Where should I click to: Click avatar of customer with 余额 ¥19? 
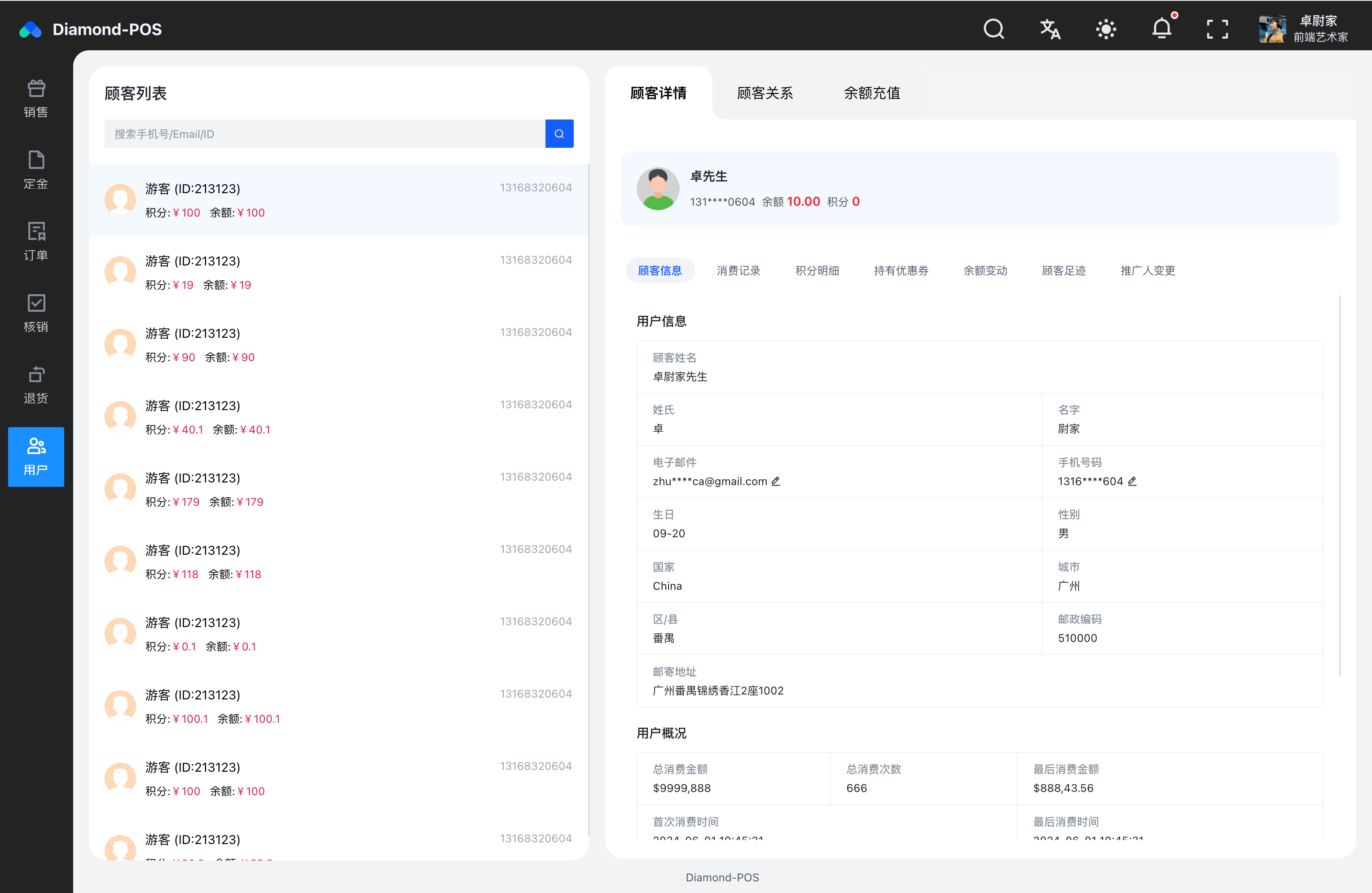point(120,272)
